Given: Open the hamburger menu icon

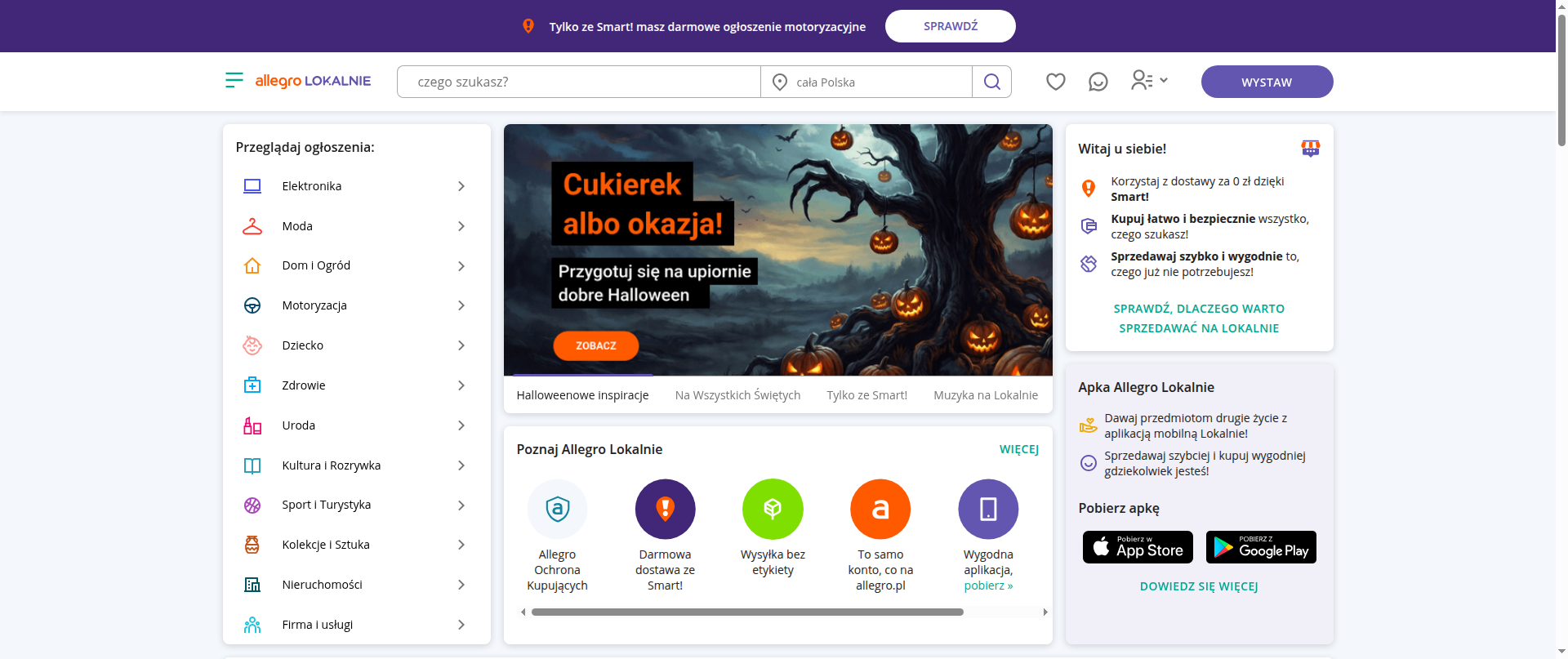Looking at the screenshot, I should [x=234, y=80].
